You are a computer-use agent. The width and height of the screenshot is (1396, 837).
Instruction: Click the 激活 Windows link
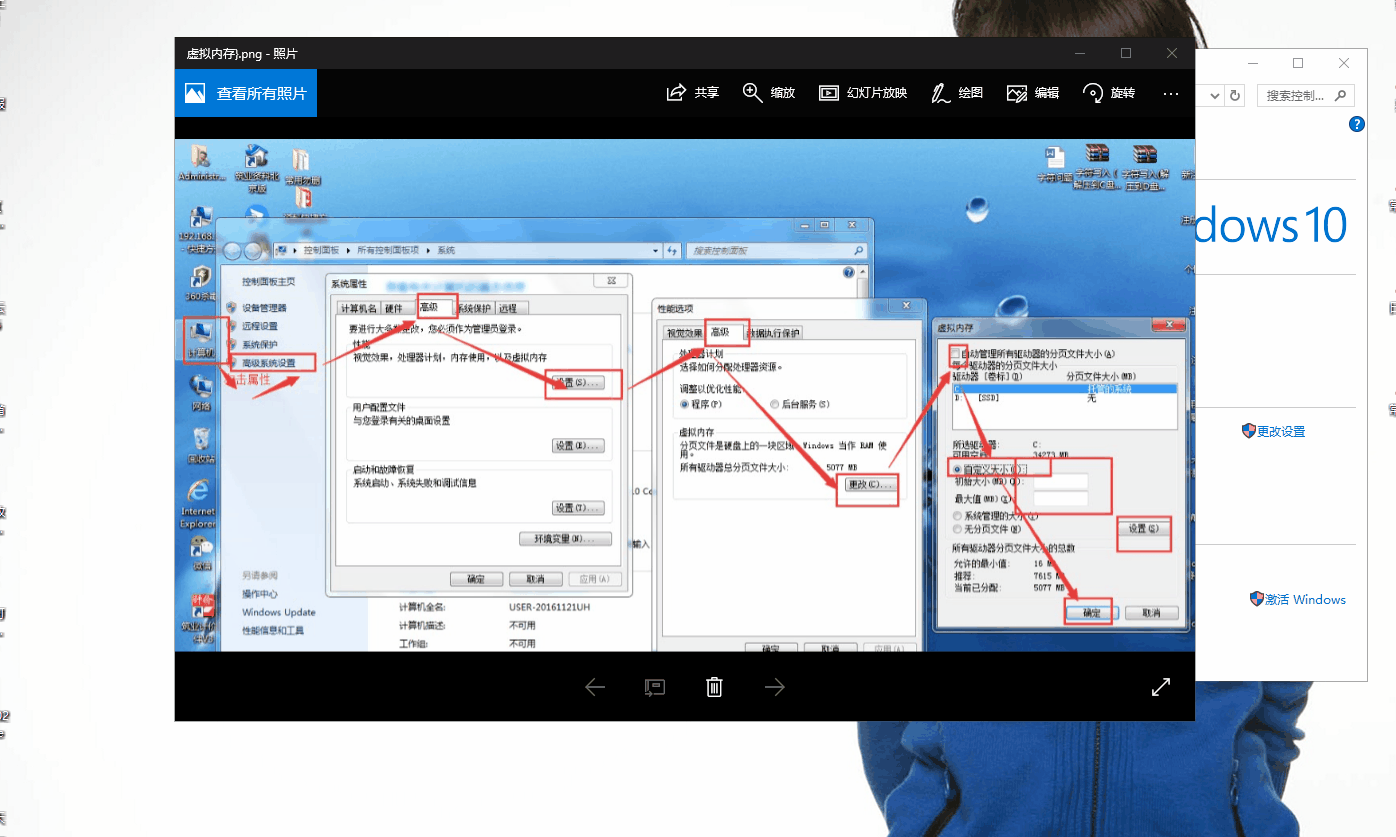pos(1305,600)
